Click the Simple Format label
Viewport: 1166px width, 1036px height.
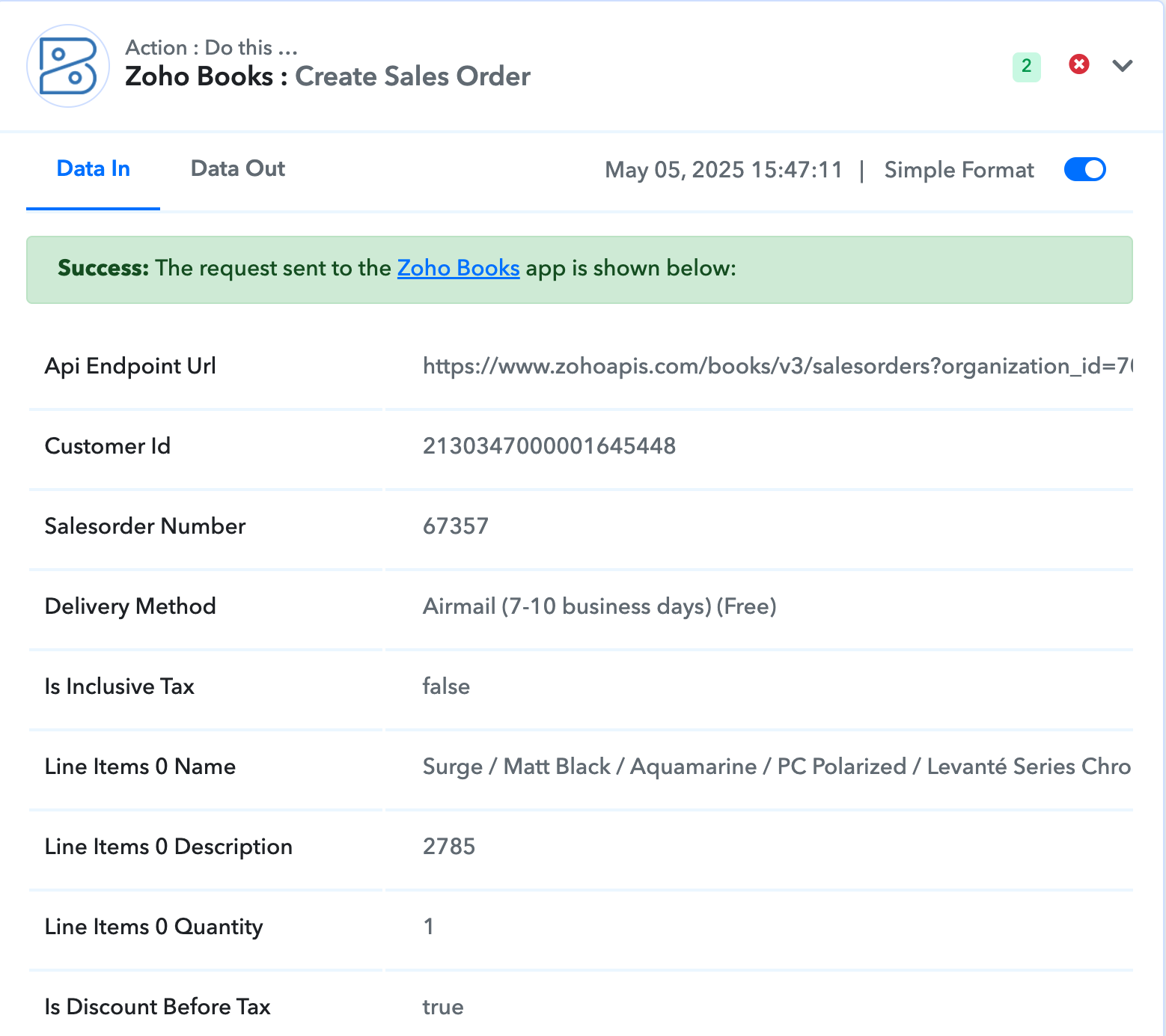coord(959,170)
